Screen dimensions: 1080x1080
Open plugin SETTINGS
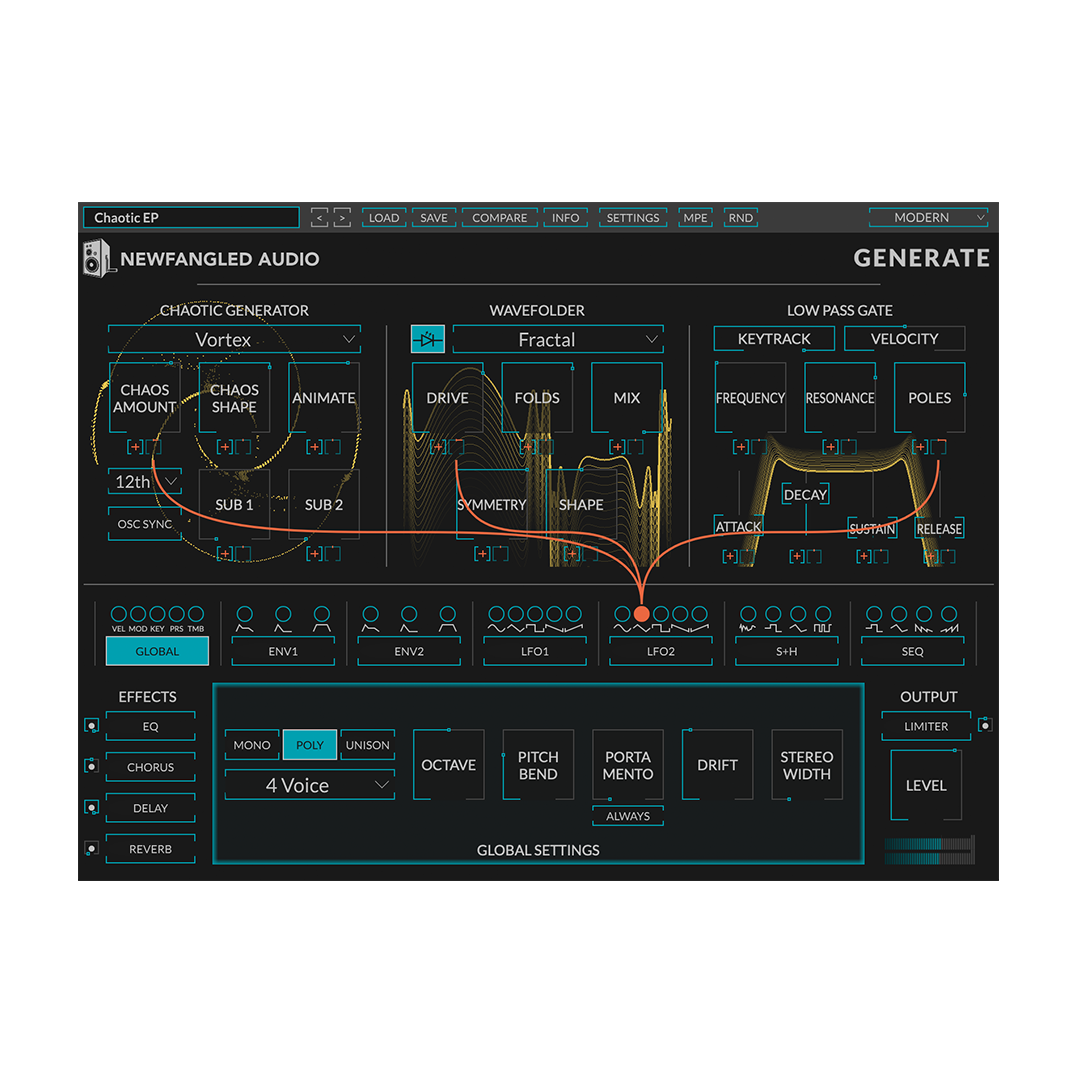click(633, 218)
